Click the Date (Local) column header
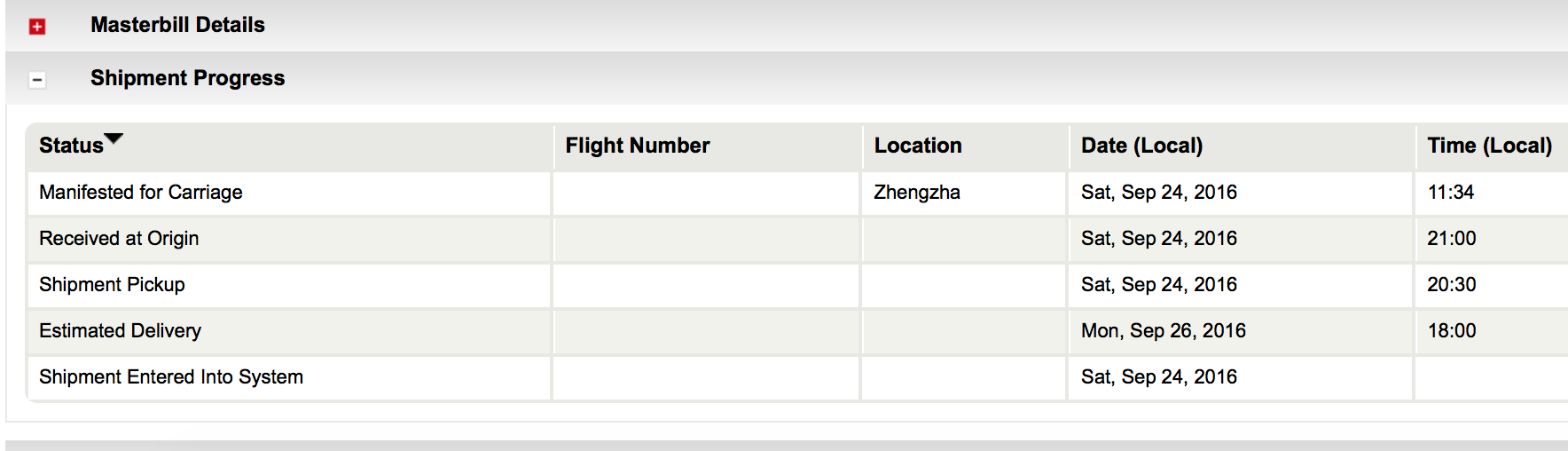 click(x=1141, y=146)
